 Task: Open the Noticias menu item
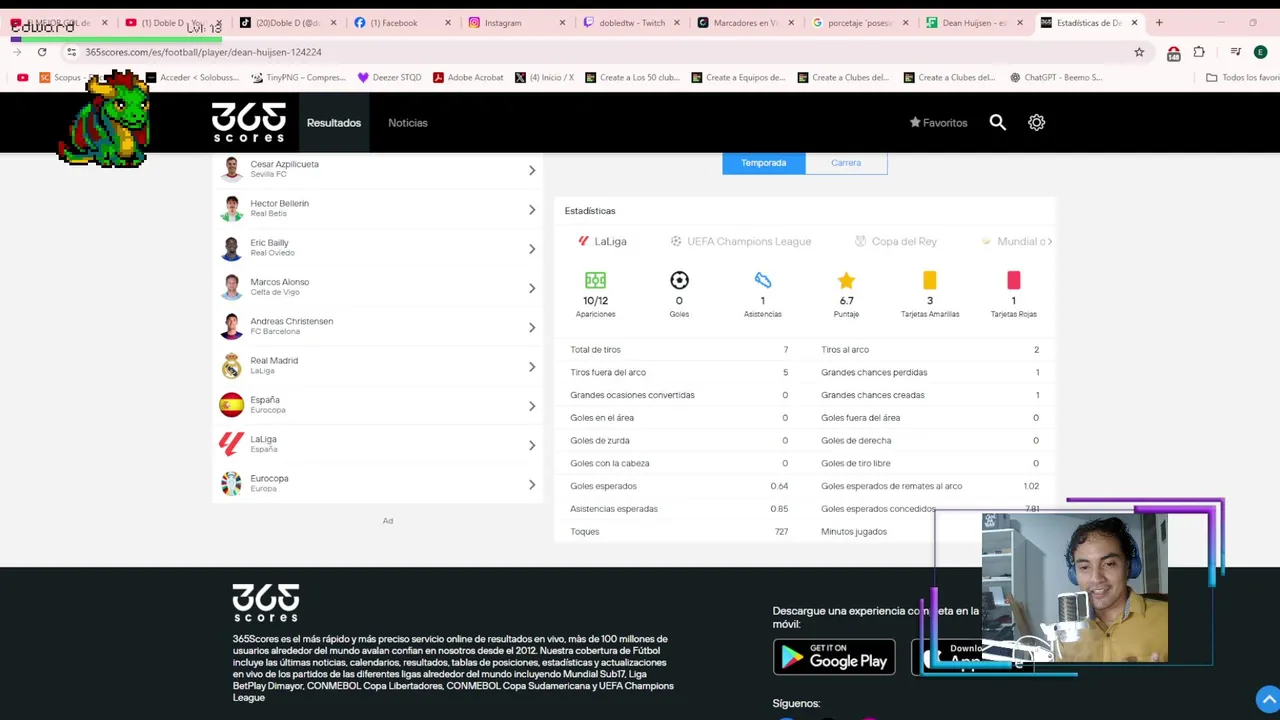(407, 123)
